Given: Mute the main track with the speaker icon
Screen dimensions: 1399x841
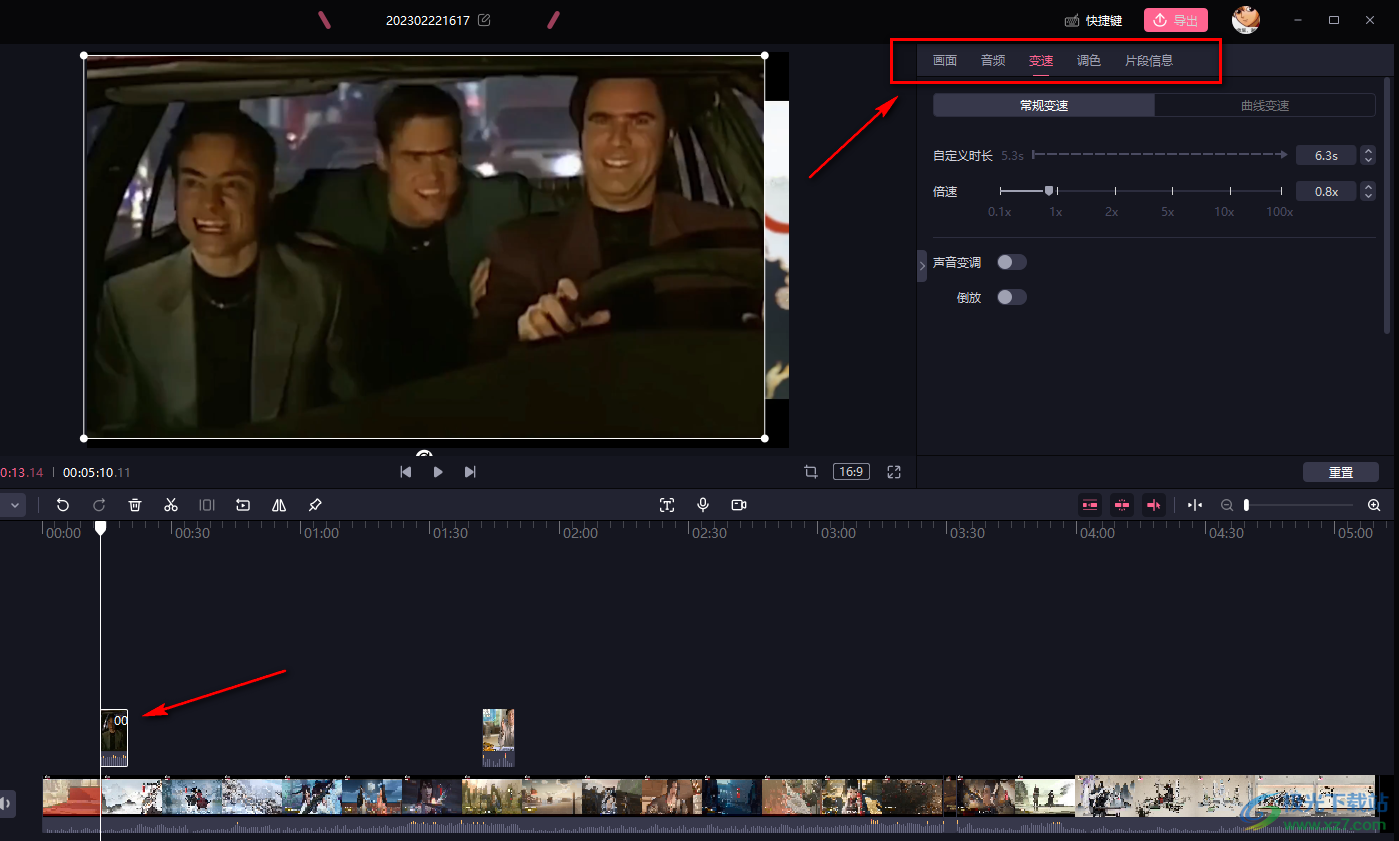Looking at the screenshot, I should (x=6, y=802).
